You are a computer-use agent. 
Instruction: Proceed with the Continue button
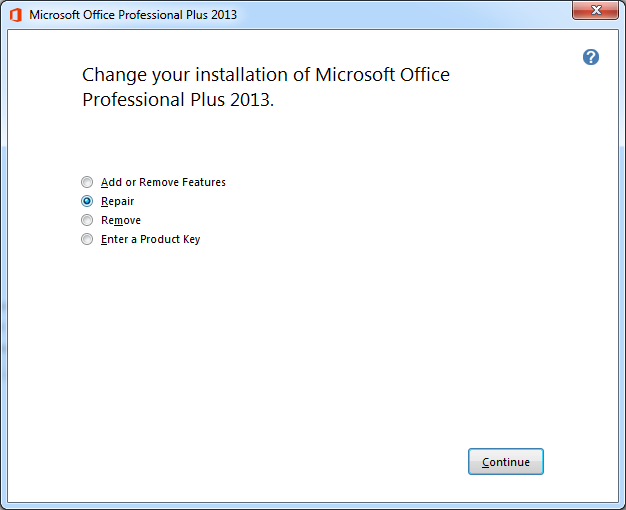click(x=505, y=462)
